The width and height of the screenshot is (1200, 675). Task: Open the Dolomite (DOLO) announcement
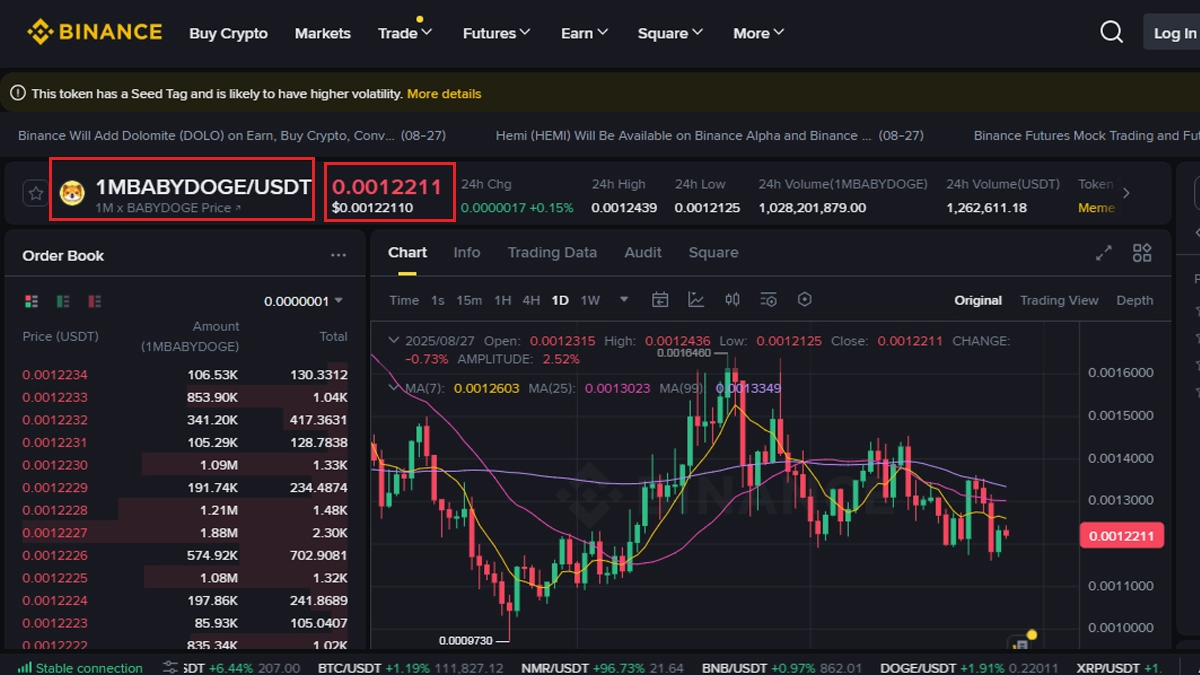232,135
